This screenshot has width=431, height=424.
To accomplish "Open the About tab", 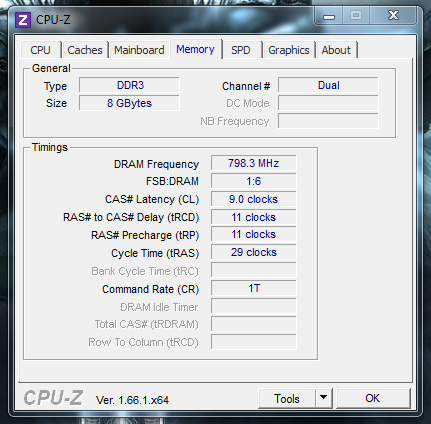I will tap(336, 50).
